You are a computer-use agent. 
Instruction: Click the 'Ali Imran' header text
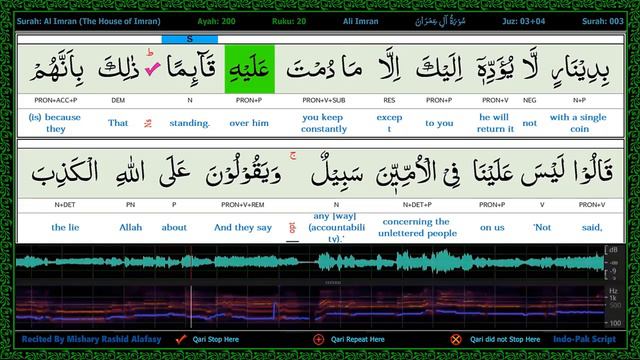(360, 21)
